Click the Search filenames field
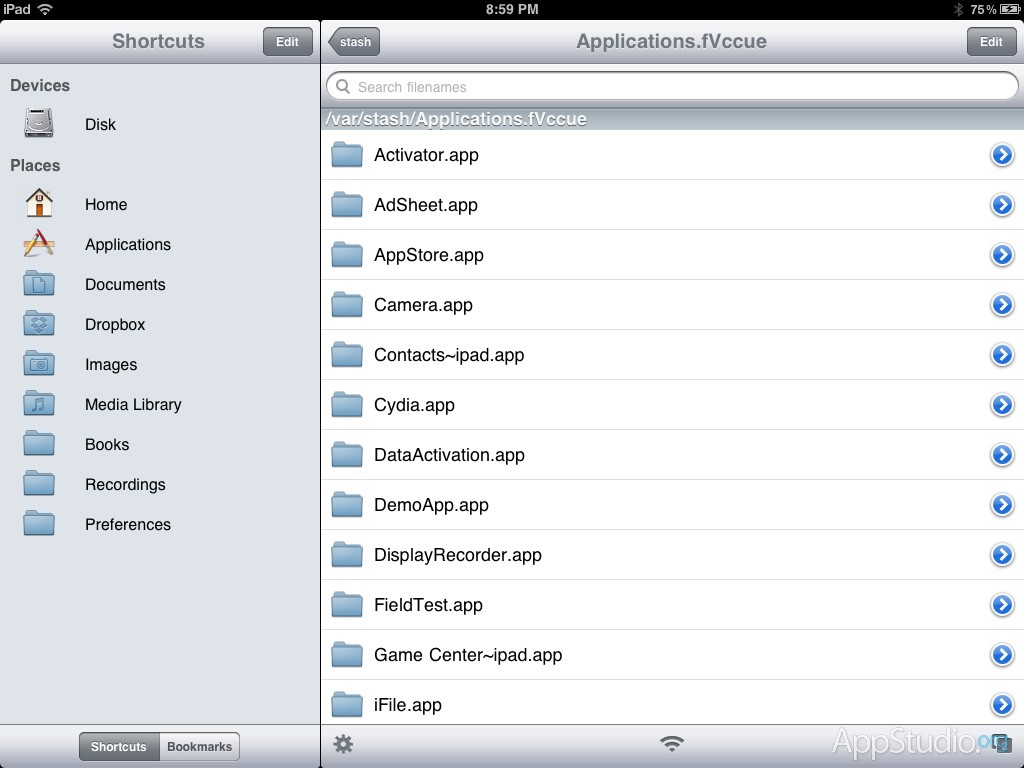Image resolution: width=1024 pixels, height=768 pixels. [672, 87]
